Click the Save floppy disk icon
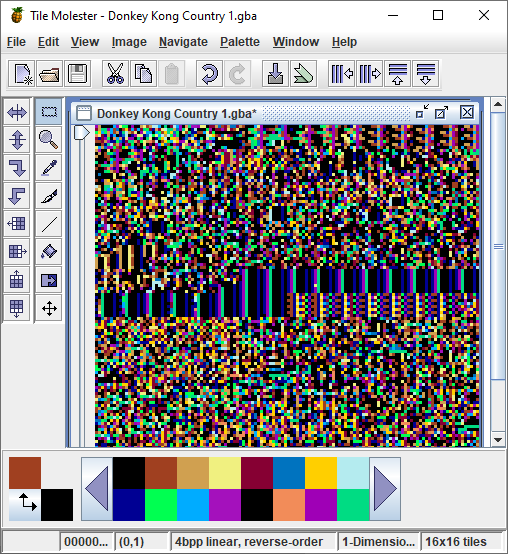 click(77, 74)
